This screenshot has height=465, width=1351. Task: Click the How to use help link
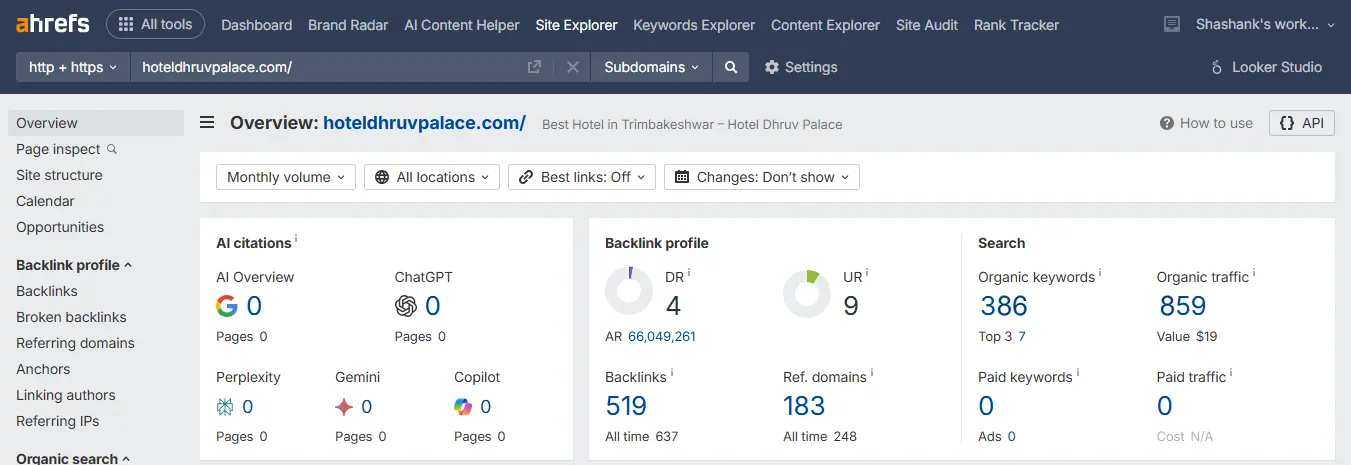pos(1206,123)
